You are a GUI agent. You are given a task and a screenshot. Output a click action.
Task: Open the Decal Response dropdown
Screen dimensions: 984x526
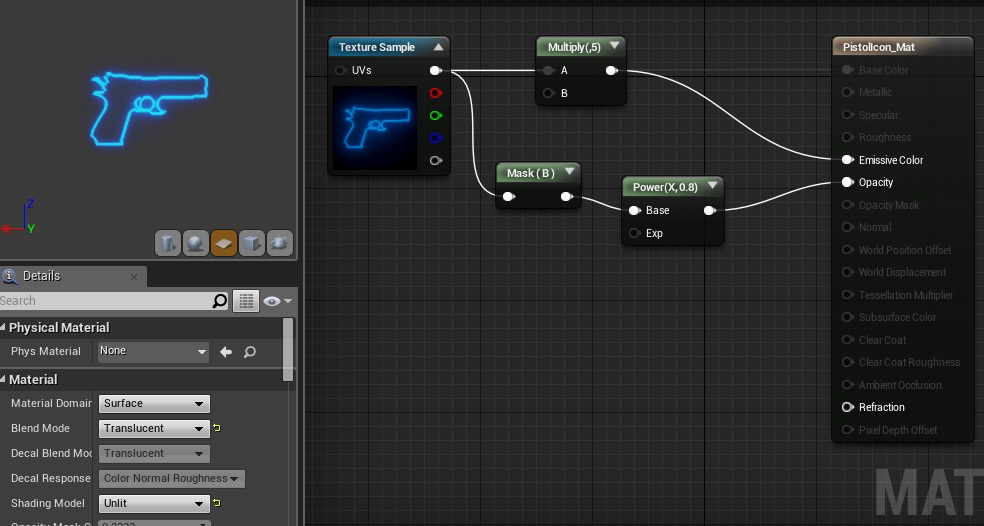point(171,478)
